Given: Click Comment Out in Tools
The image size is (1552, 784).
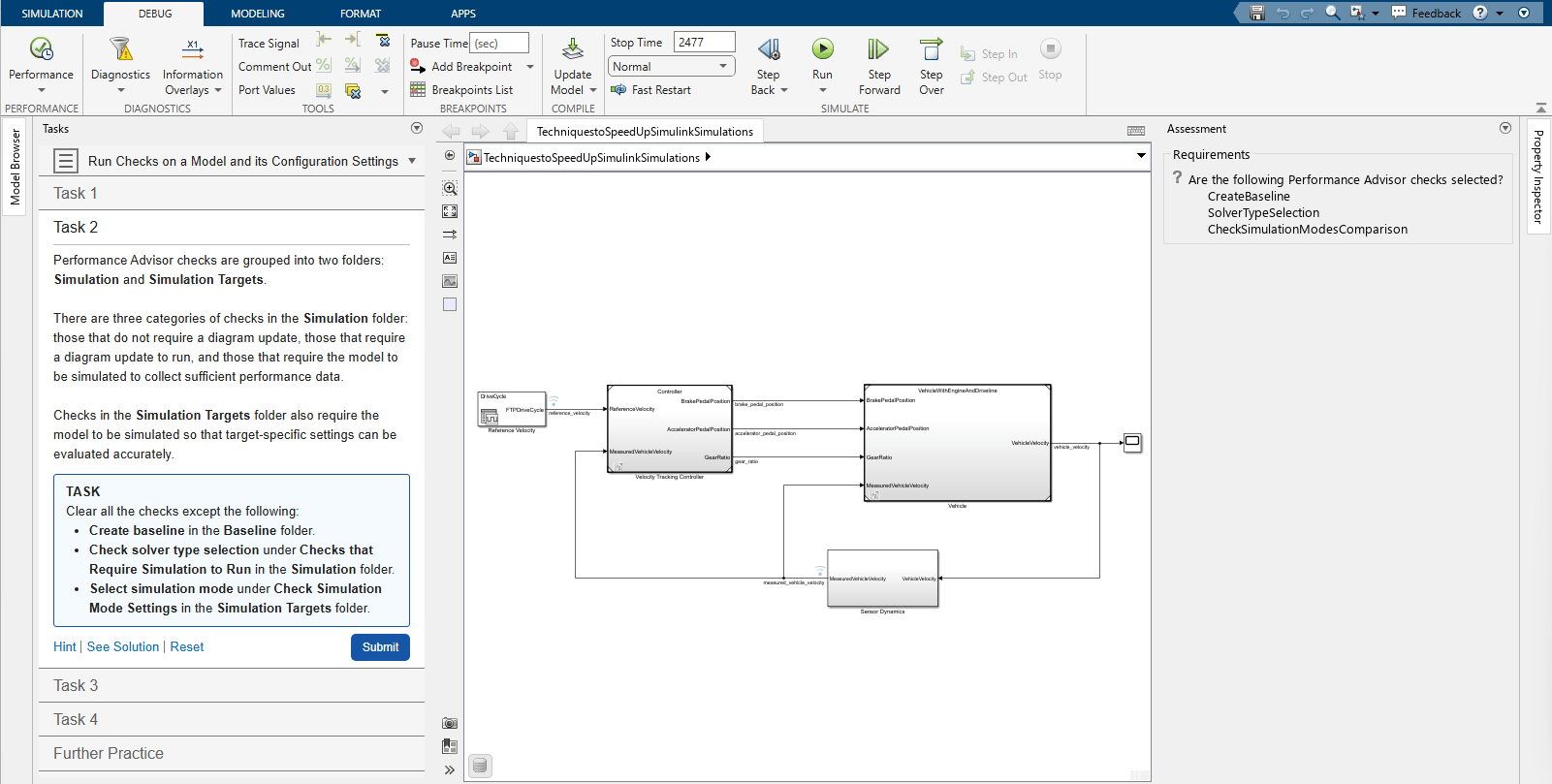Looking at the screenshot, I should 275,67.
